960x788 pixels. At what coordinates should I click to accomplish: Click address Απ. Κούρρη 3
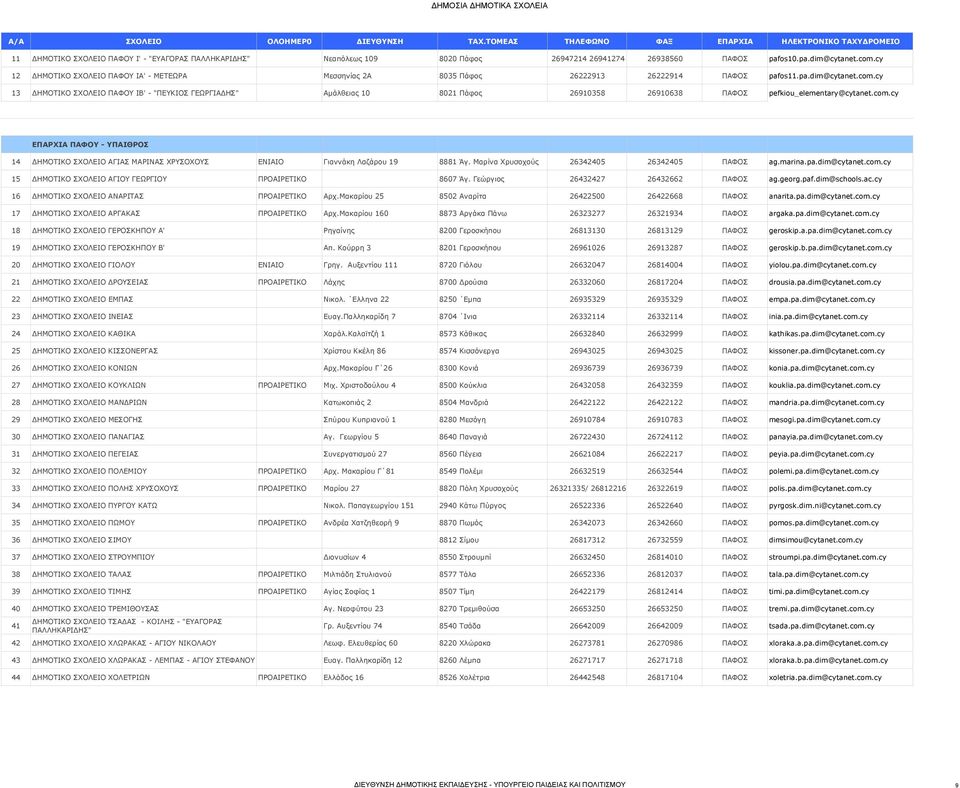tap(347, 248)
